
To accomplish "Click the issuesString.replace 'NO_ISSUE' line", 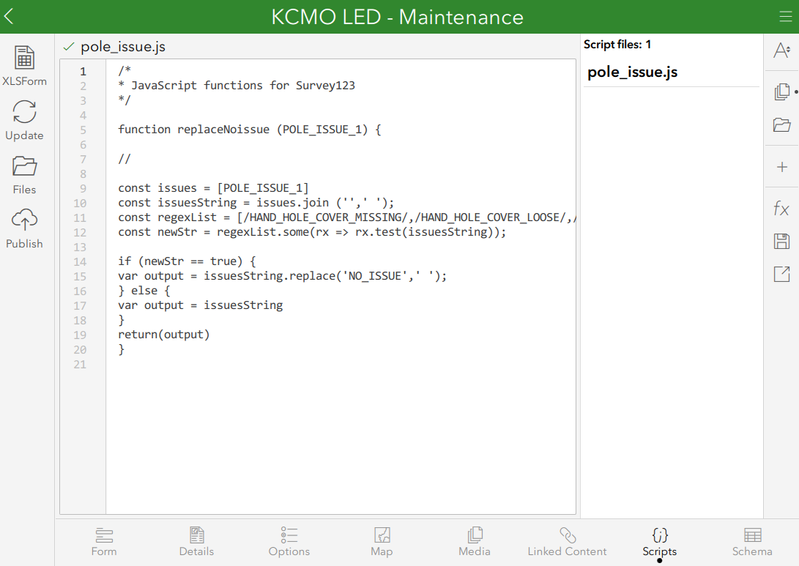I will click(282, 276).
